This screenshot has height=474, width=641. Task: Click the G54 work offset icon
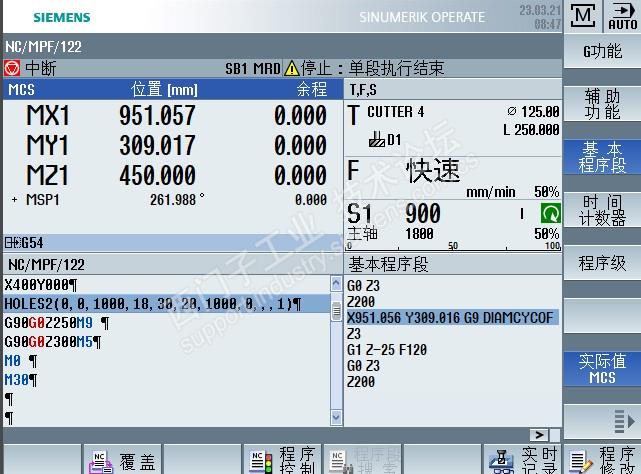coord(13,243)
